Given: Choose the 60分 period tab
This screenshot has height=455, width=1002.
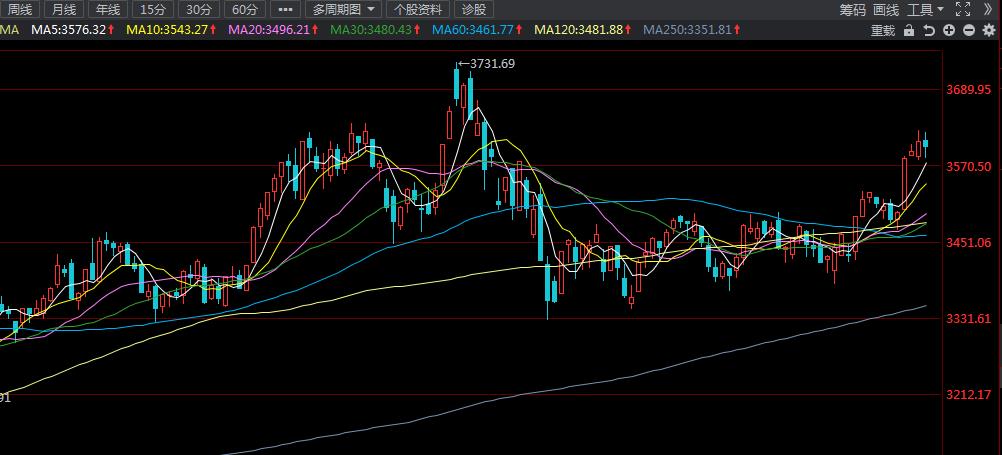Looking at the screenshot, I should click(x=244, y=9).
